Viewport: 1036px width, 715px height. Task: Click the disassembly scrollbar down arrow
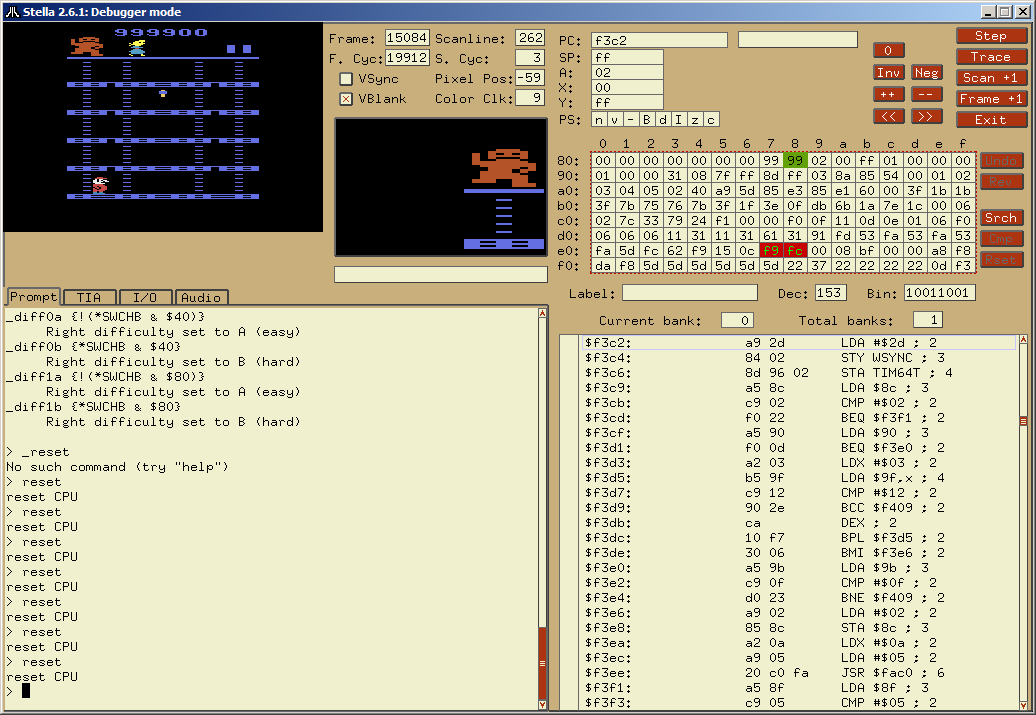pyautogui.click(x=1023, y=704)
